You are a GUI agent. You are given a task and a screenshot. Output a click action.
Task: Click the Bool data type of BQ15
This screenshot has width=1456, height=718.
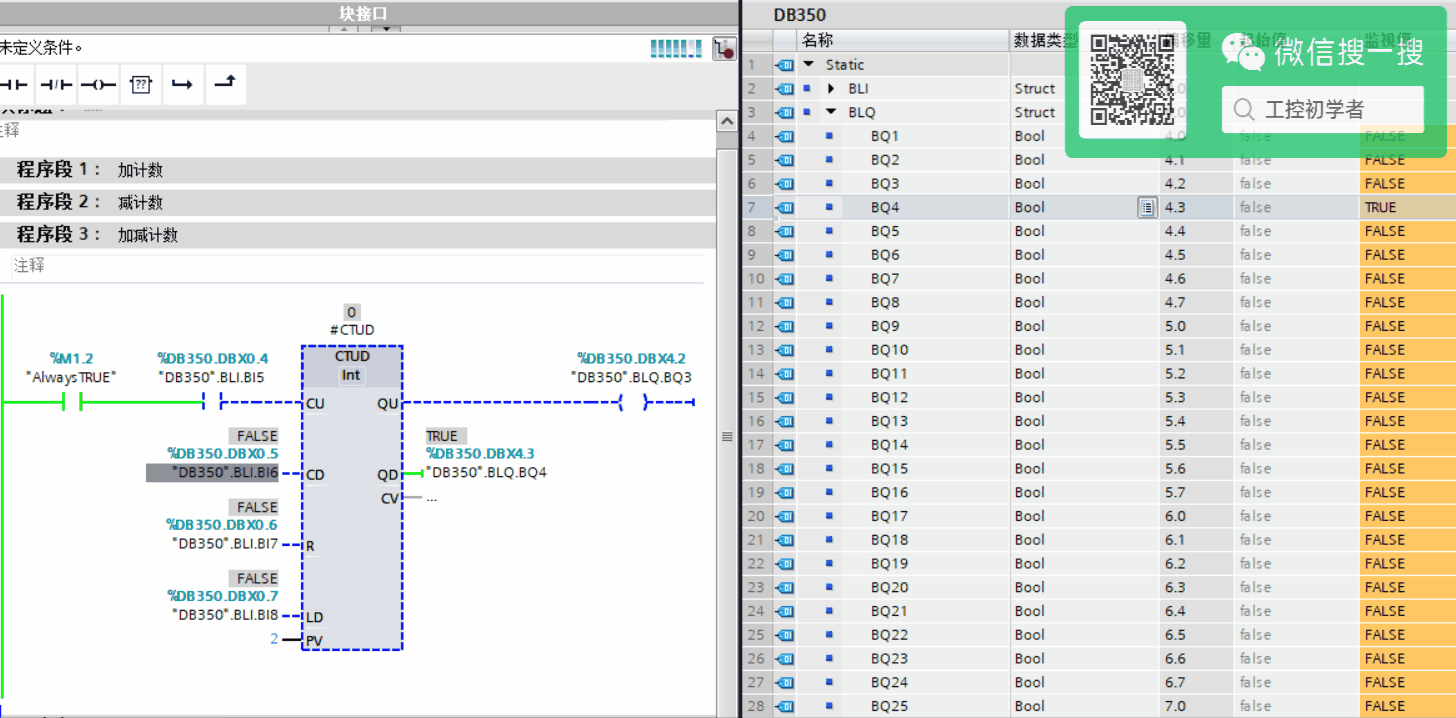click(1085, 468)
